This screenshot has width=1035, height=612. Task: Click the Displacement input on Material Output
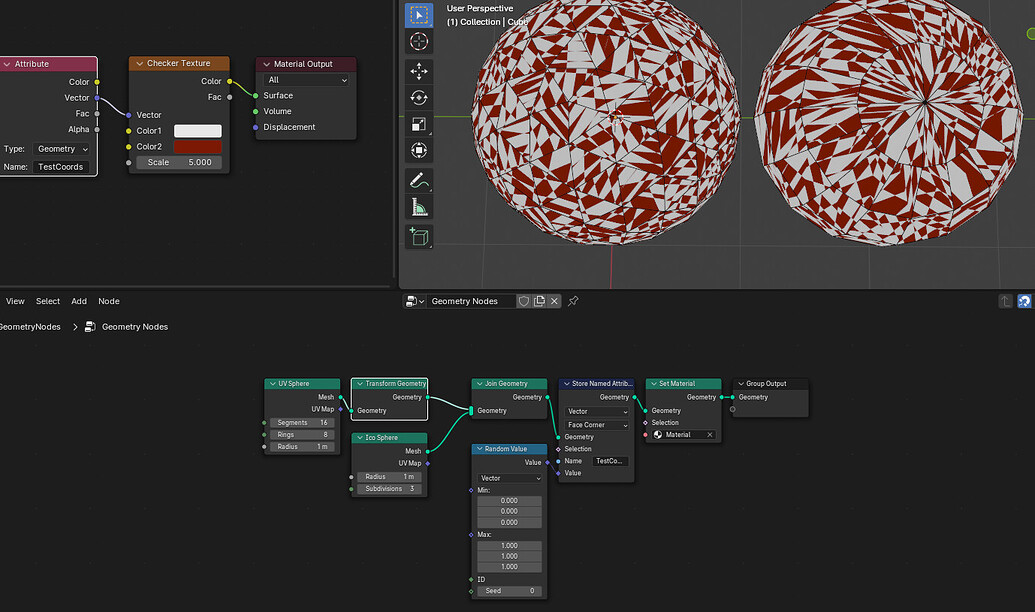(x=255, y=127)
